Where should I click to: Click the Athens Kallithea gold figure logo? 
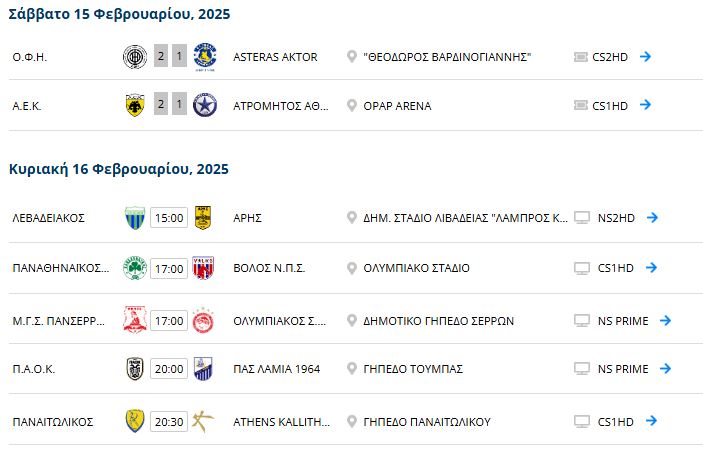[x=203, y=421]
